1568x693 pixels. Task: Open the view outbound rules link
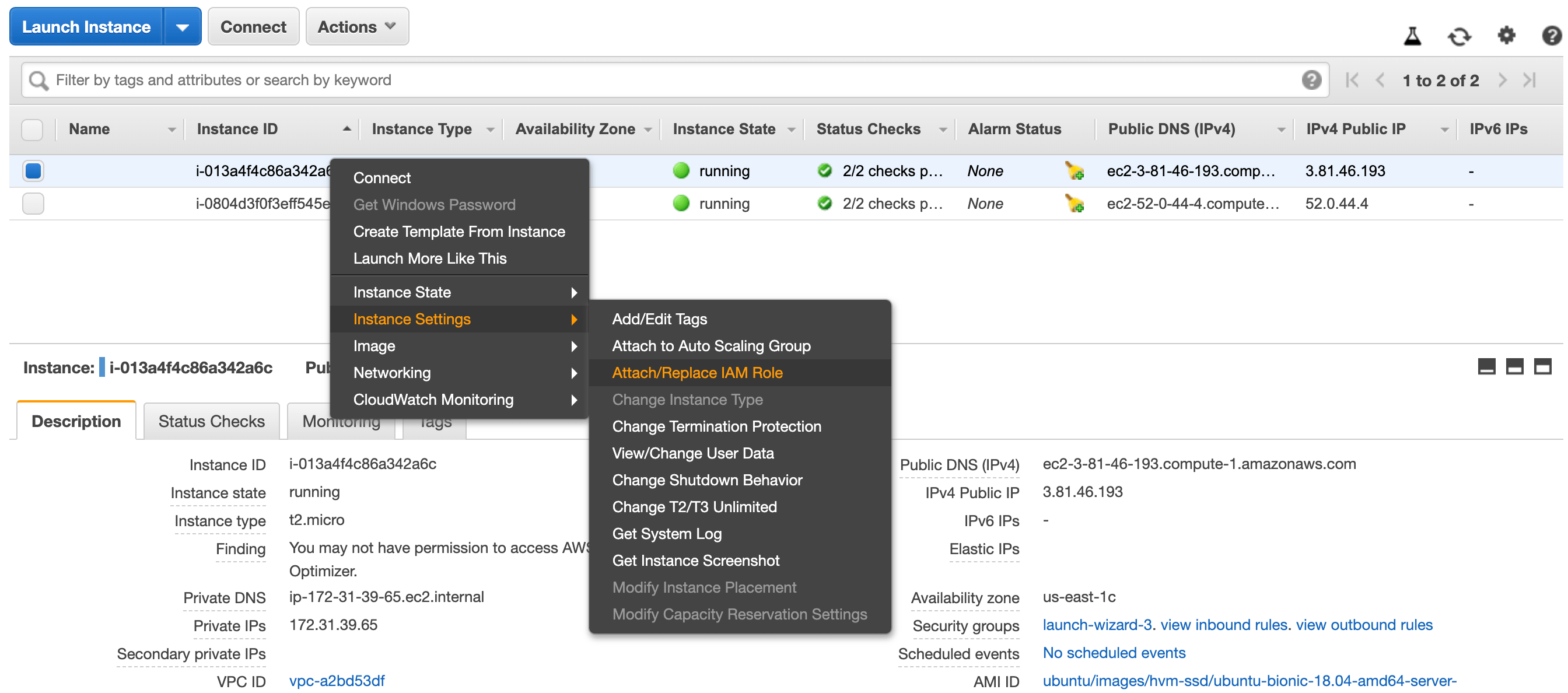pyautogui.click(x=1363, y=625)
